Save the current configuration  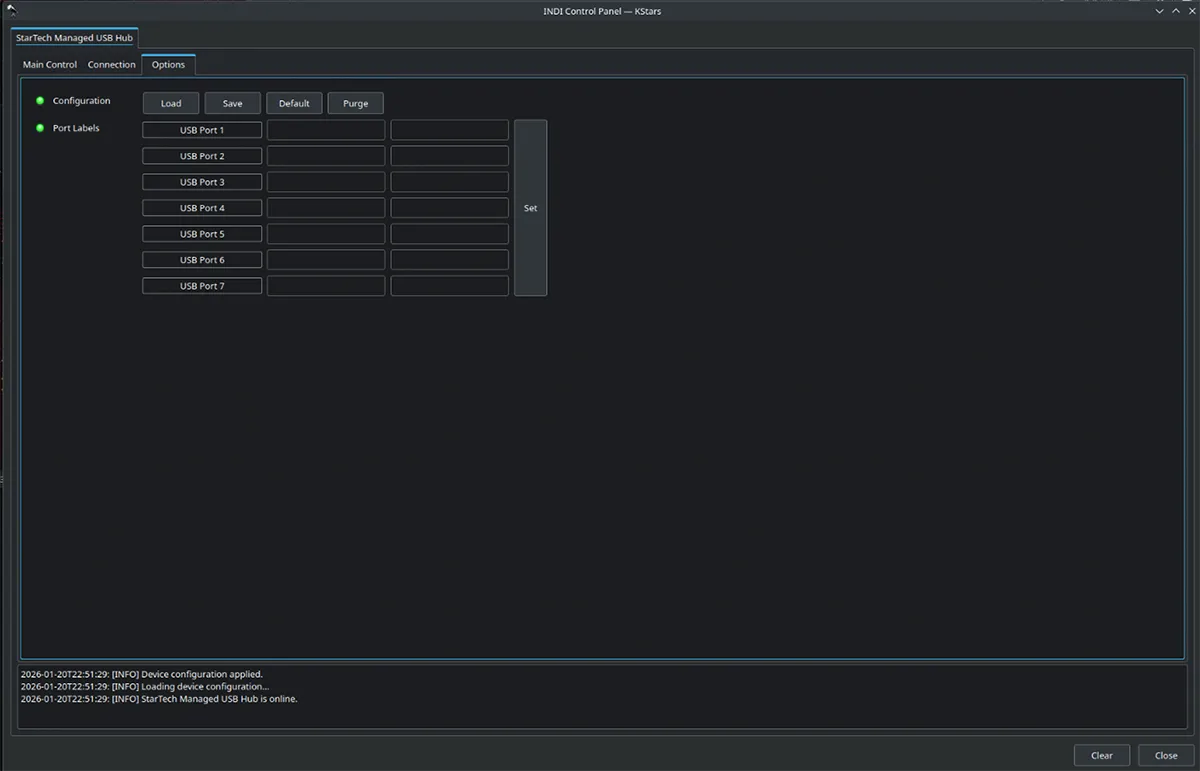coord(232,103)
